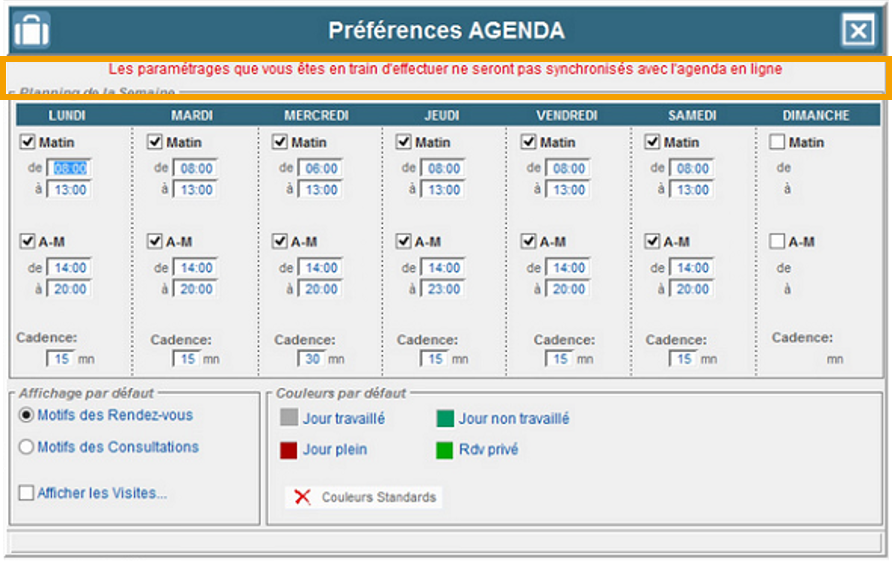
Task: Enable Dimanche Matin checkbox
Action: point(778,142)
